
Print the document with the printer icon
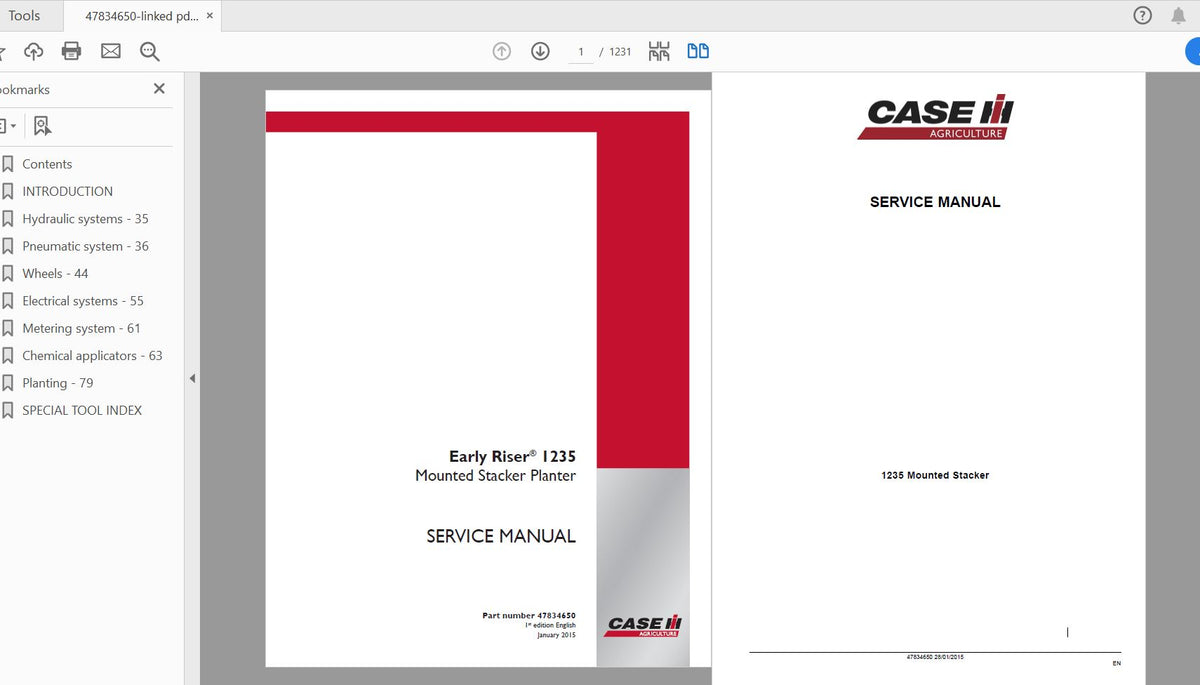click(71, 51)
